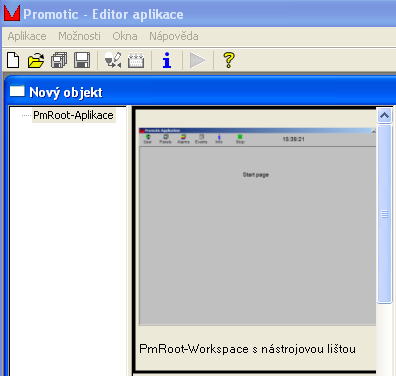
Task: Click the vertical scrollbar thumb
Action: coord(384,214)
